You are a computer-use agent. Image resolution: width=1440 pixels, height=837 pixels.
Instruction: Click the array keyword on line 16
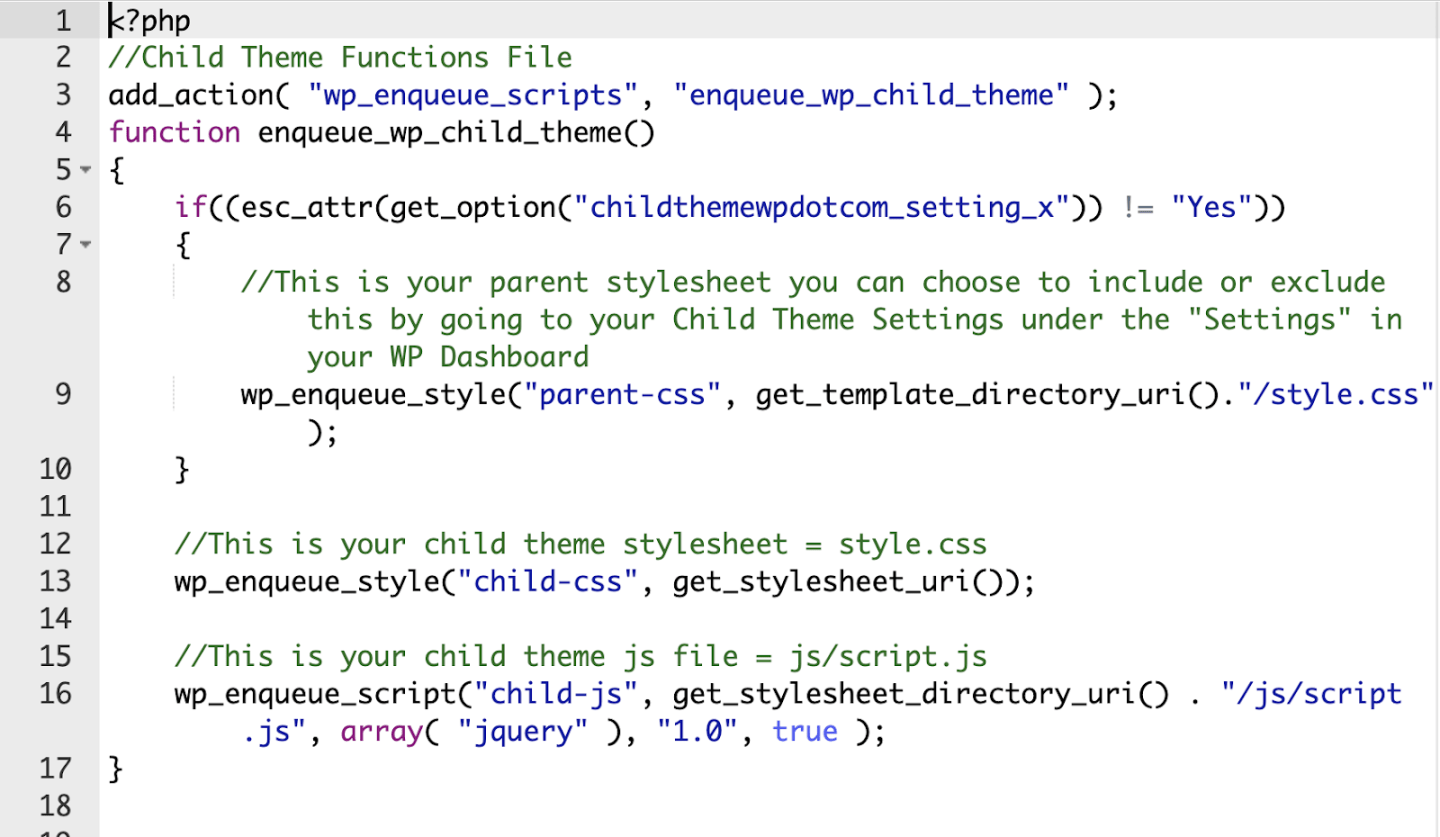(x=381, y=731)
